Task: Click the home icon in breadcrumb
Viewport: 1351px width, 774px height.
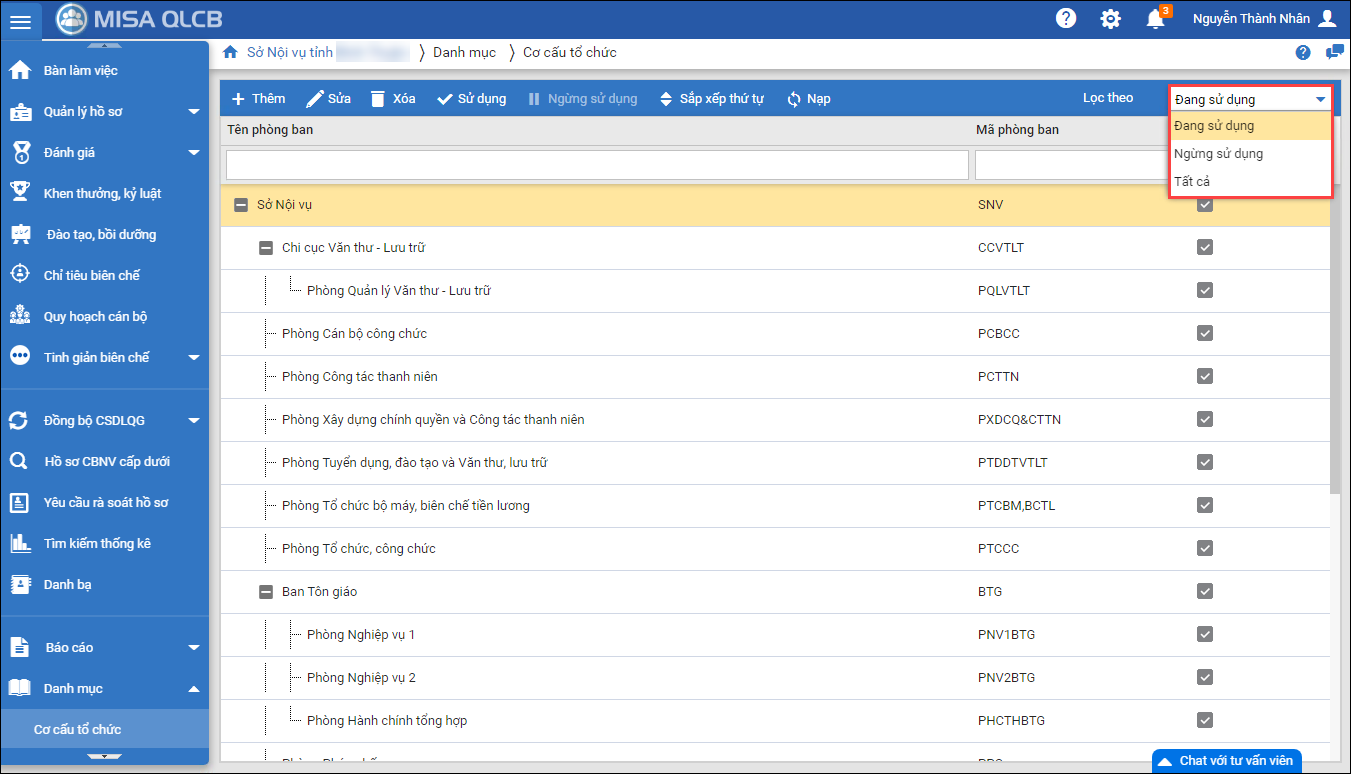Action: 230,52
